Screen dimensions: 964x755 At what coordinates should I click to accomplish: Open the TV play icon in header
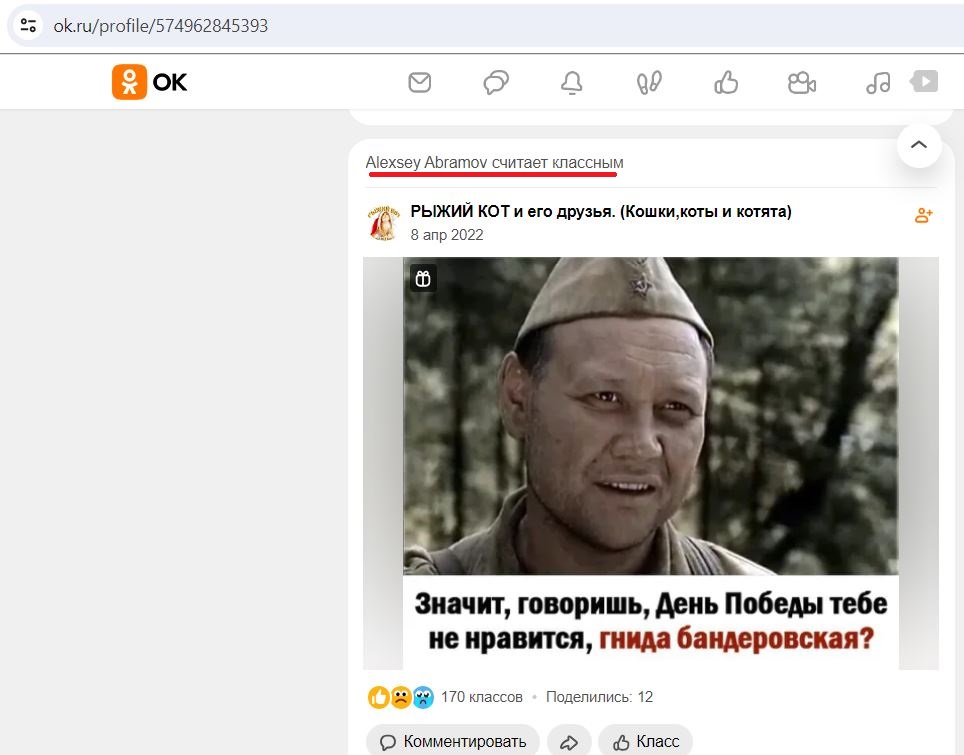(x=924, y=81)
